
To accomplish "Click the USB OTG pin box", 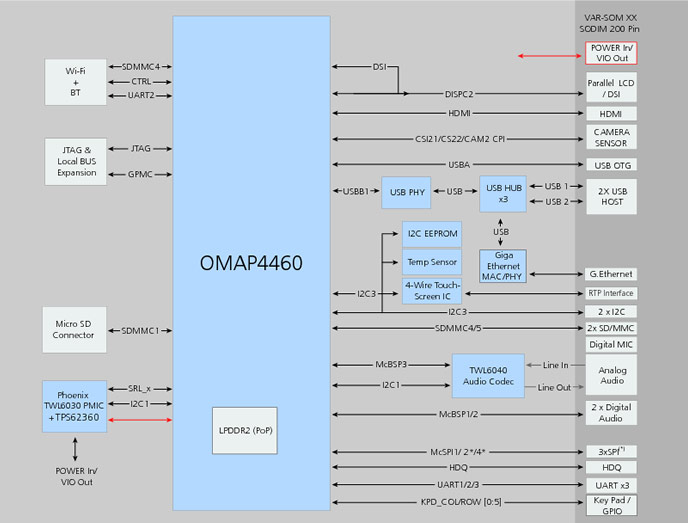I will [x=611, y=165].
